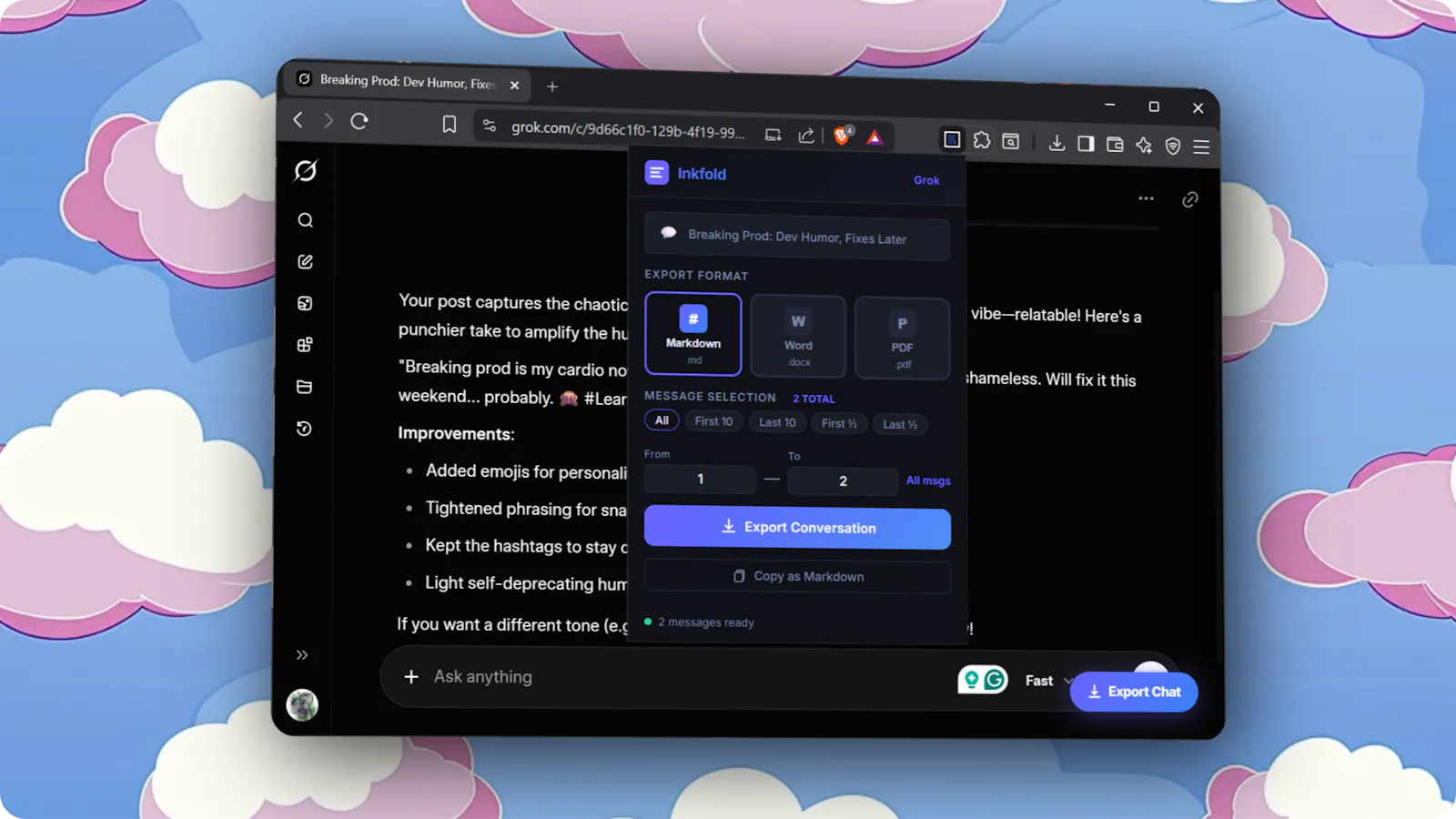Open the Grok logo home icon
1456x819 pixels.
(306, 170)
